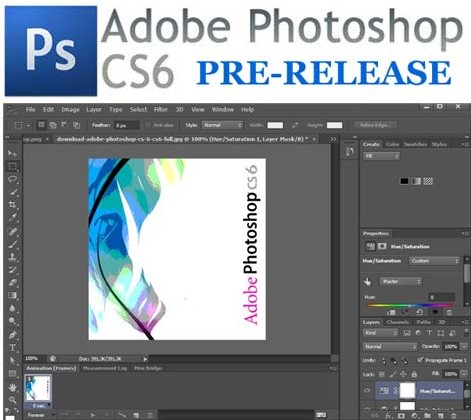Select the Lasso tool
This screenshot has height=420, width=471.
[12, 179]
